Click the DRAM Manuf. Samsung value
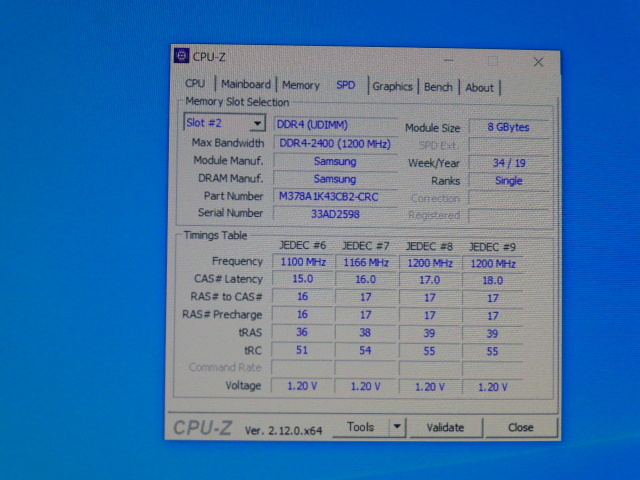 [335, 179]
